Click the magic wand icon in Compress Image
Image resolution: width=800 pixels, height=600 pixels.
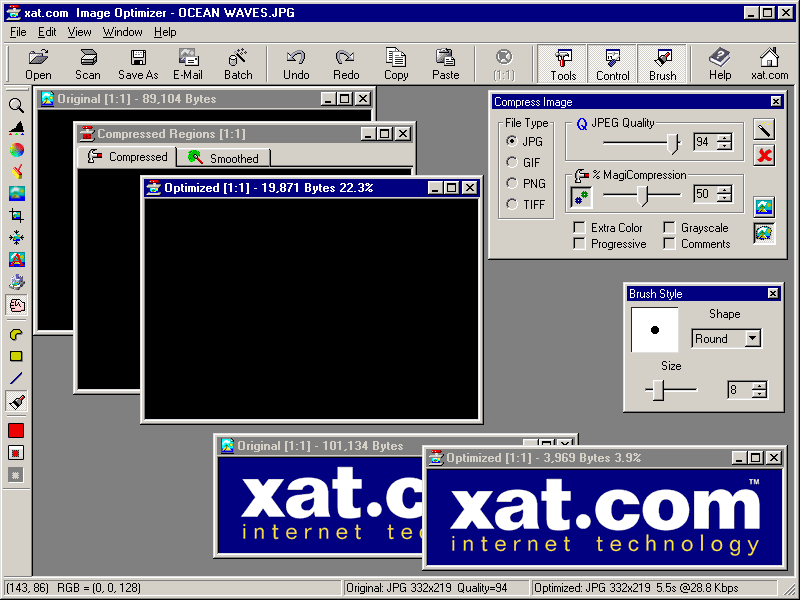(x=764, y=130)
